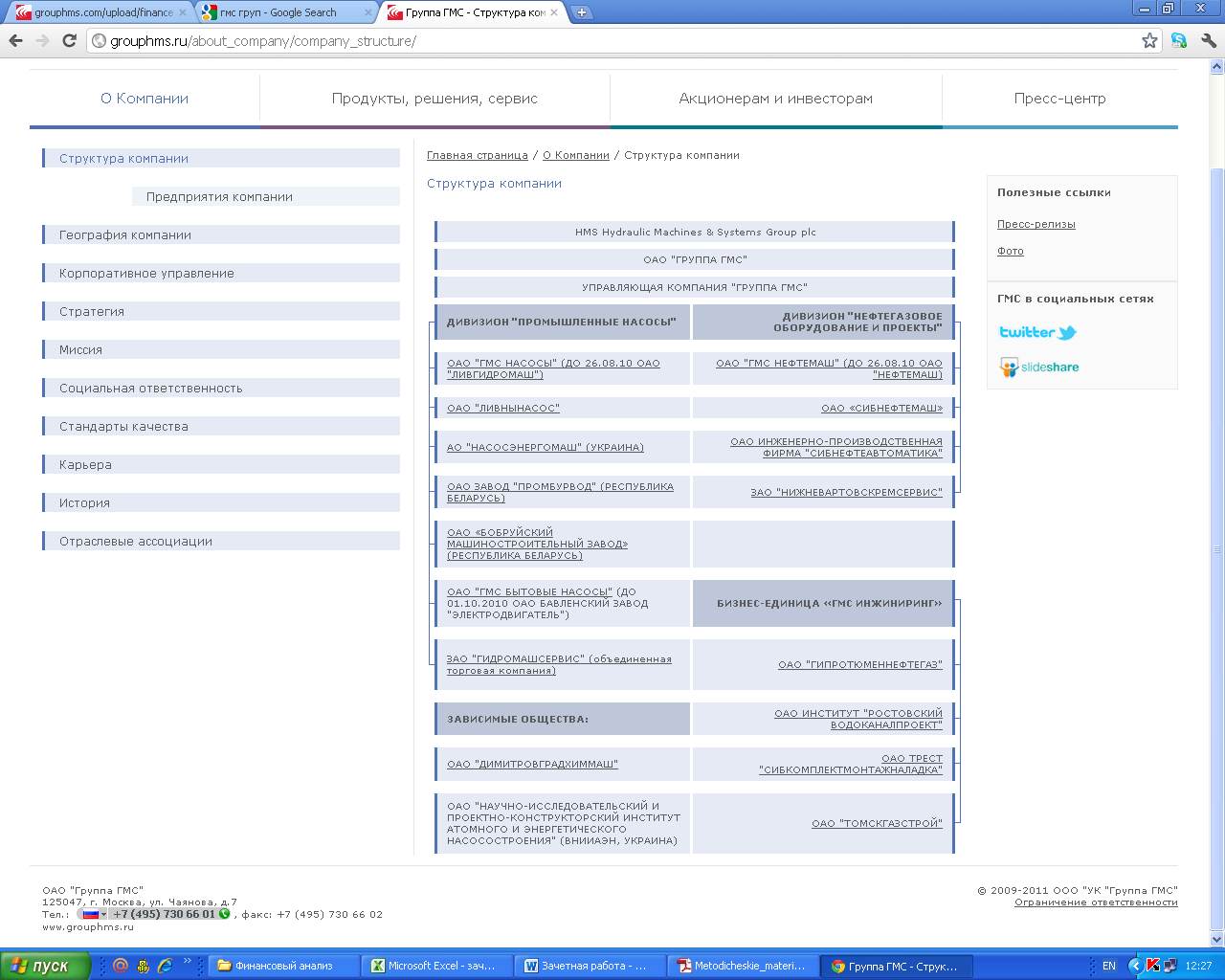Close the Google Search tab

(368, 12)
